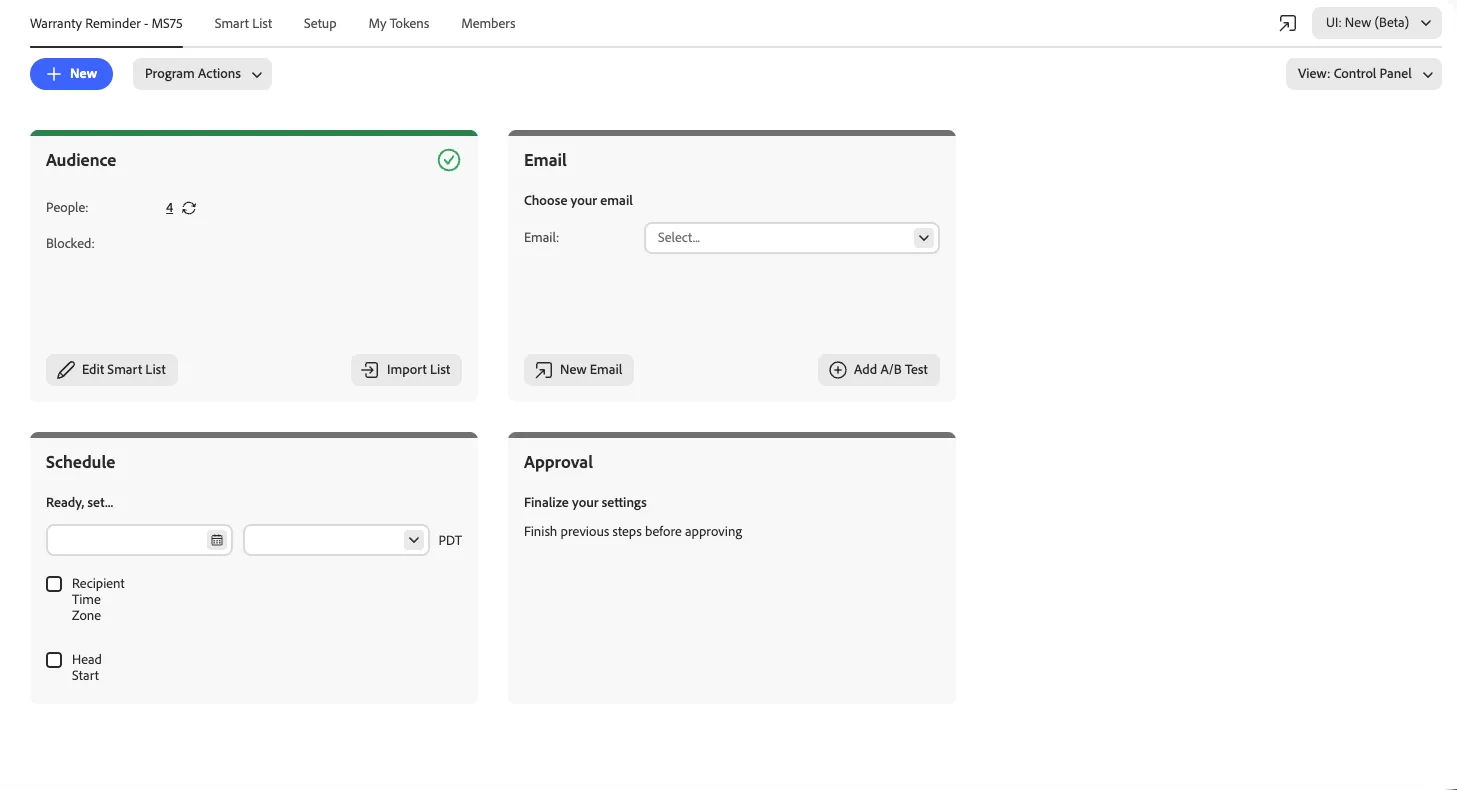The height and width of the screenshot is (790, 1457).
Task: Open the People count link 4
Action: pos(170,208)
